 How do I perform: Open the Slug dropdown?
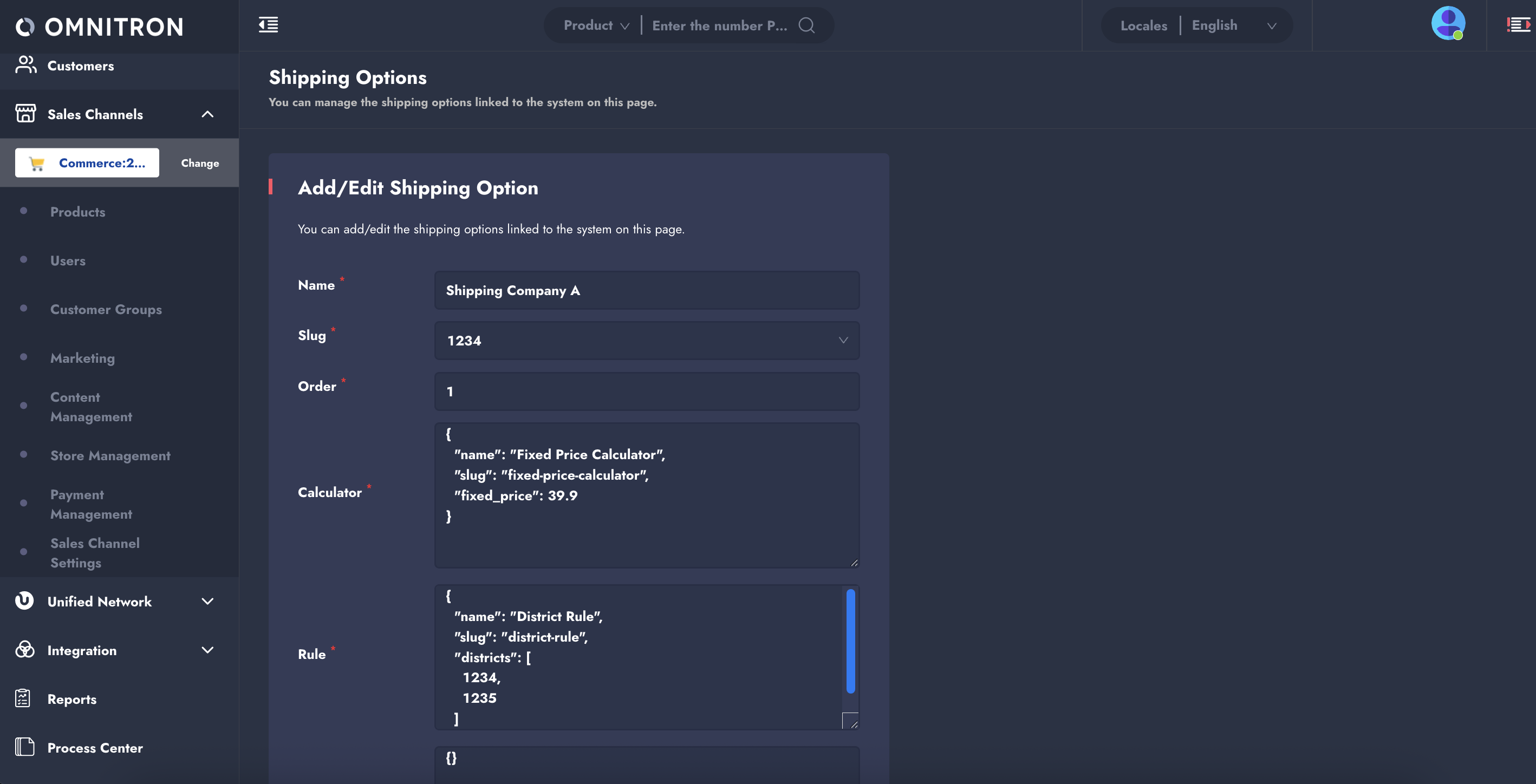[x=646, y=341]
